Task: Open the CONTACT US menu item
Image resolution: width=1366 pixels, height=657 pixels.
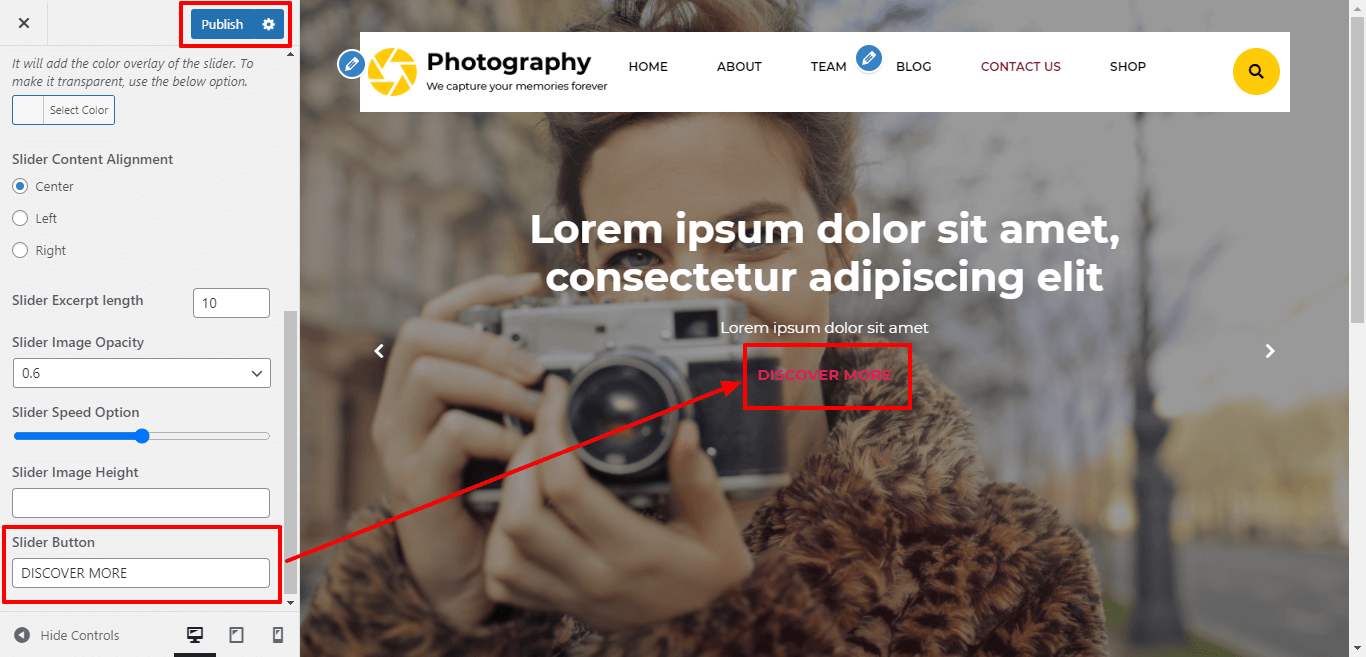Action: point(1021,67)
